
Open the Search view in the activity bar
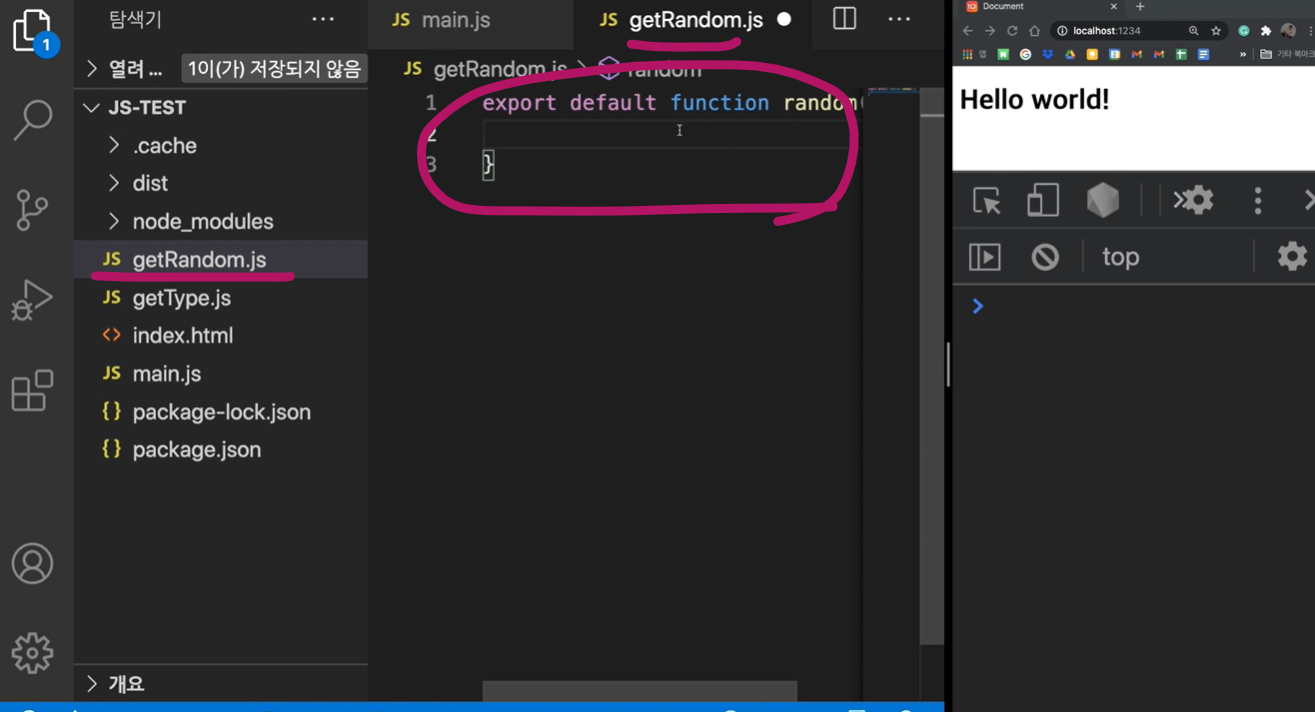tap(32, 121)
